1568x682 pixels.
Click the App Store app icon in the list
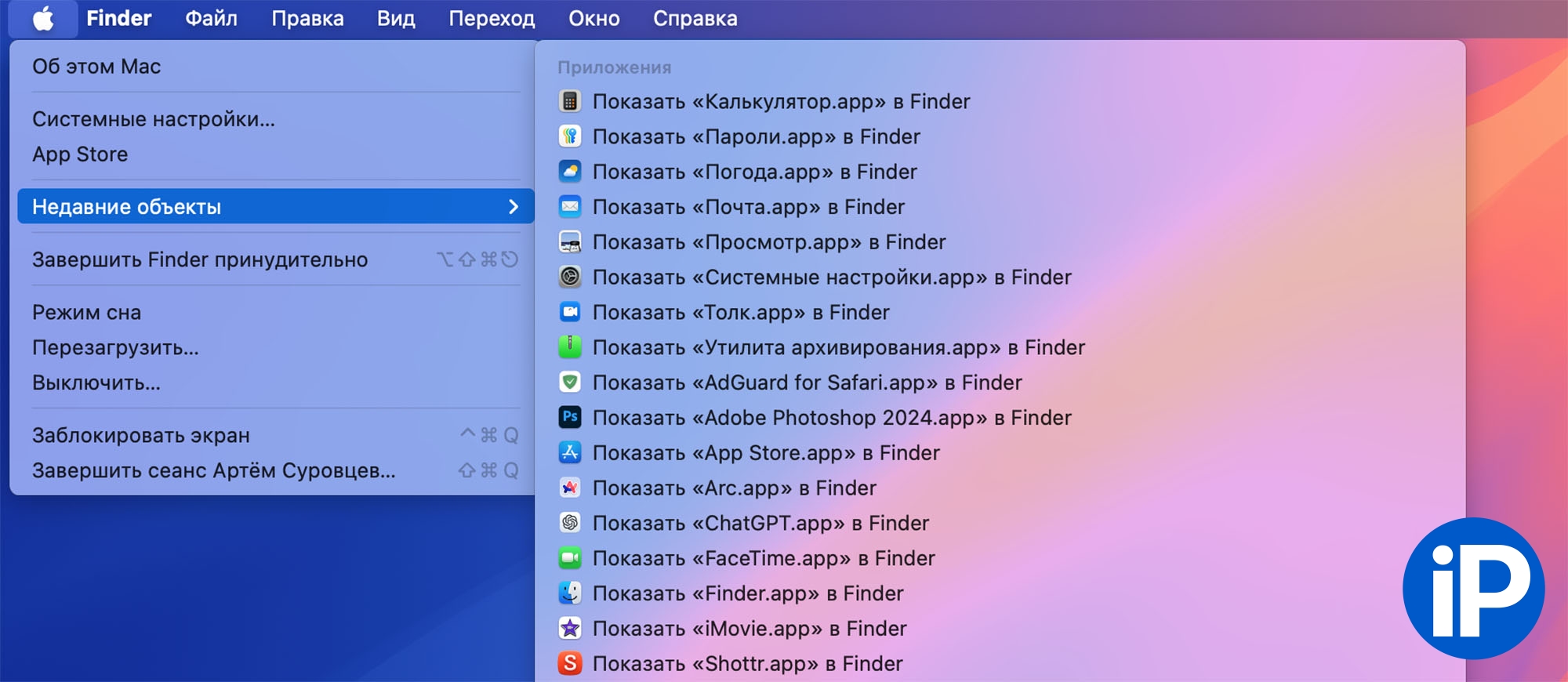570,452
